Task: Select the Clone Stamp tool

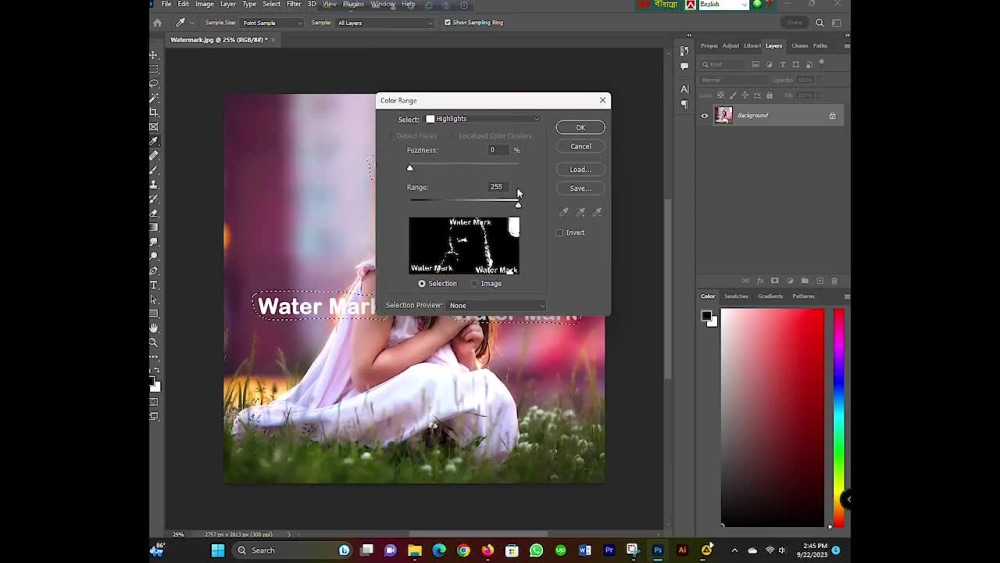Action: pyautogui.click(x=154, y=184)
